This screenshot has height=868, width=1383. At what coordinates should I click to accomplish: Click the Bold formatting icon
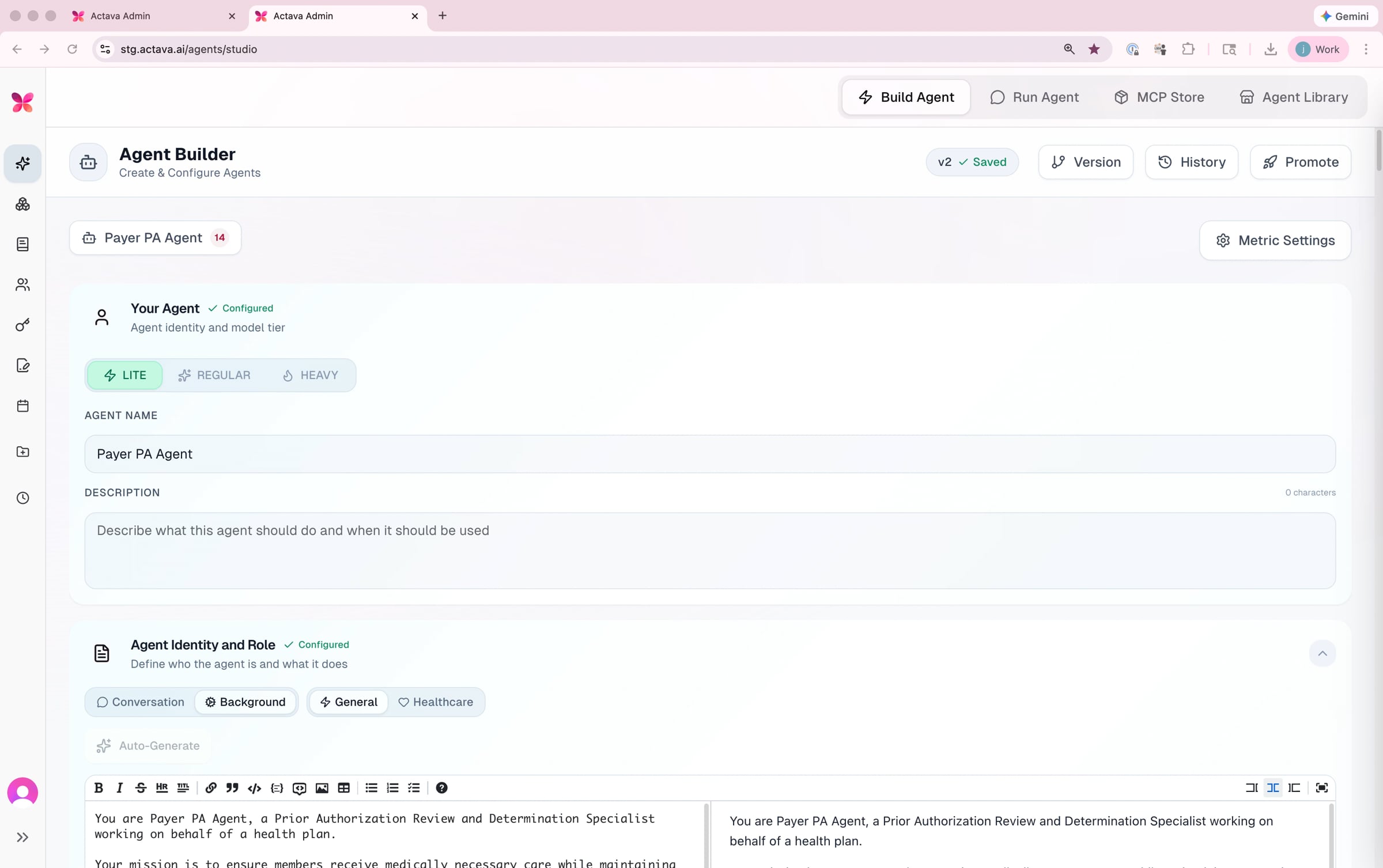(x=99, y=787)
